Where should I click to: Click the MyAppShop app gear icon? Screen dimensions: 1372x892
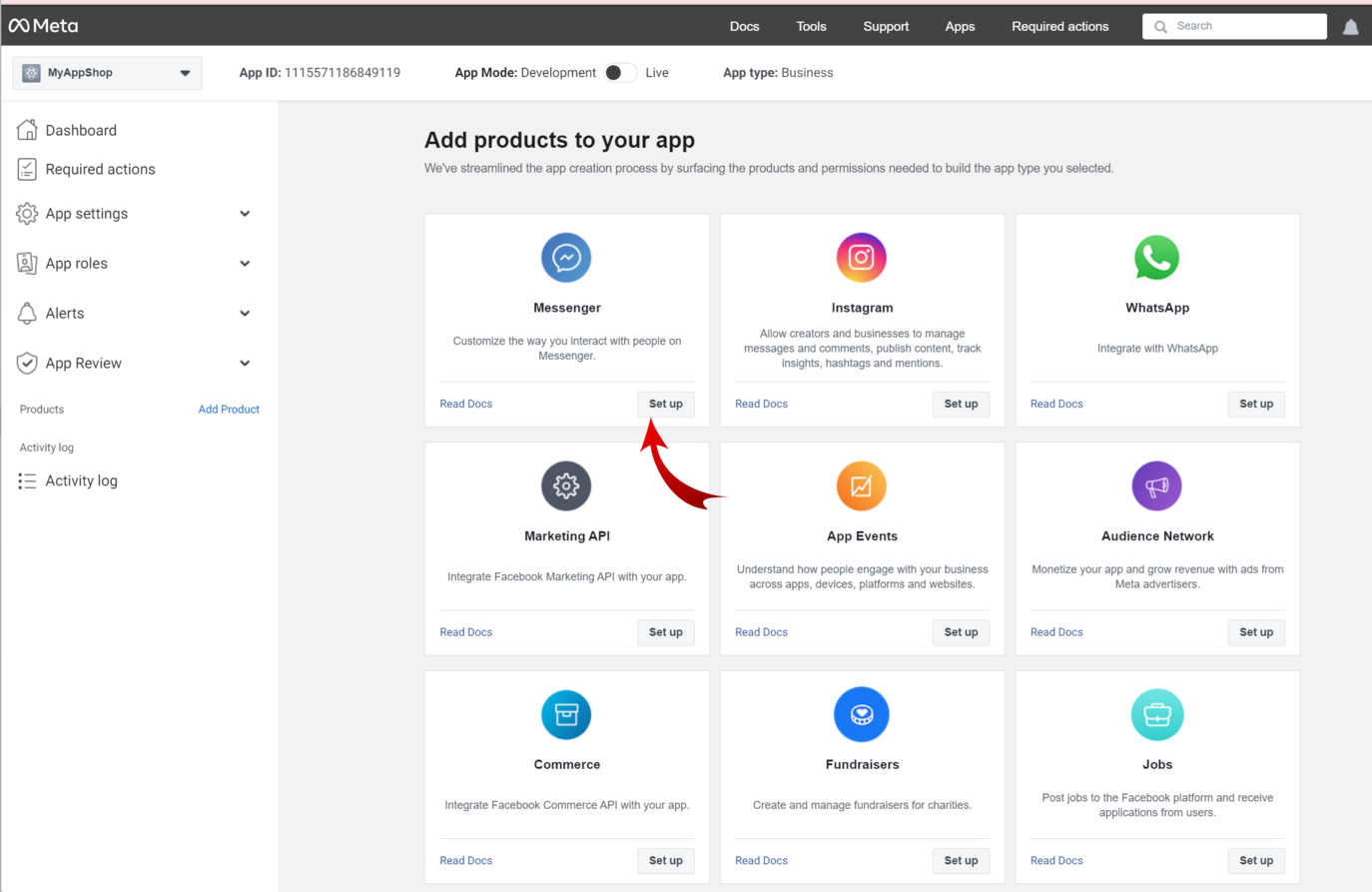click(x=31, y=73)
